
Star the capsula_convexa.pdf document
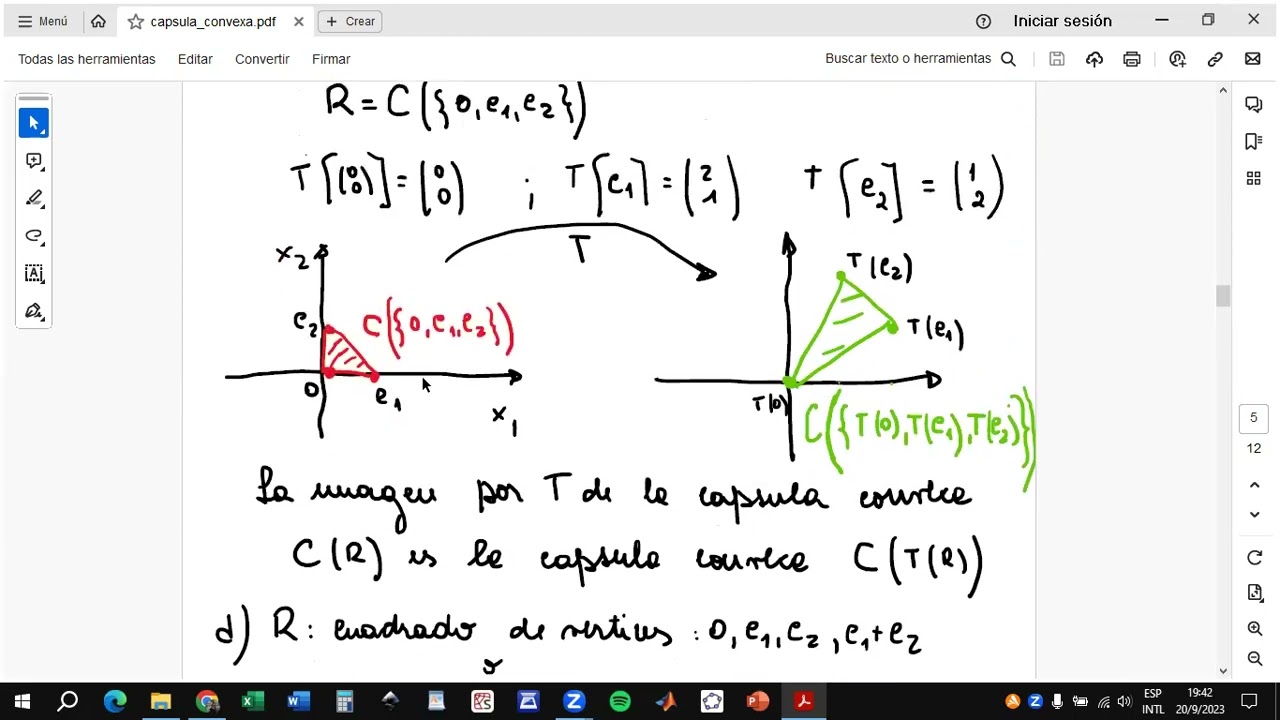[x=136, y=21]
